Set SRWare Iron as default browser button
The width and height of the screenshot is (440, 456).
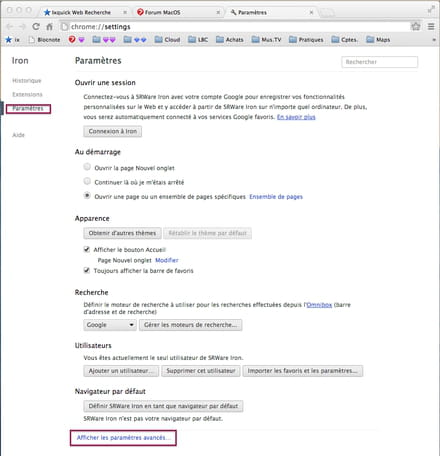(163, 406)
